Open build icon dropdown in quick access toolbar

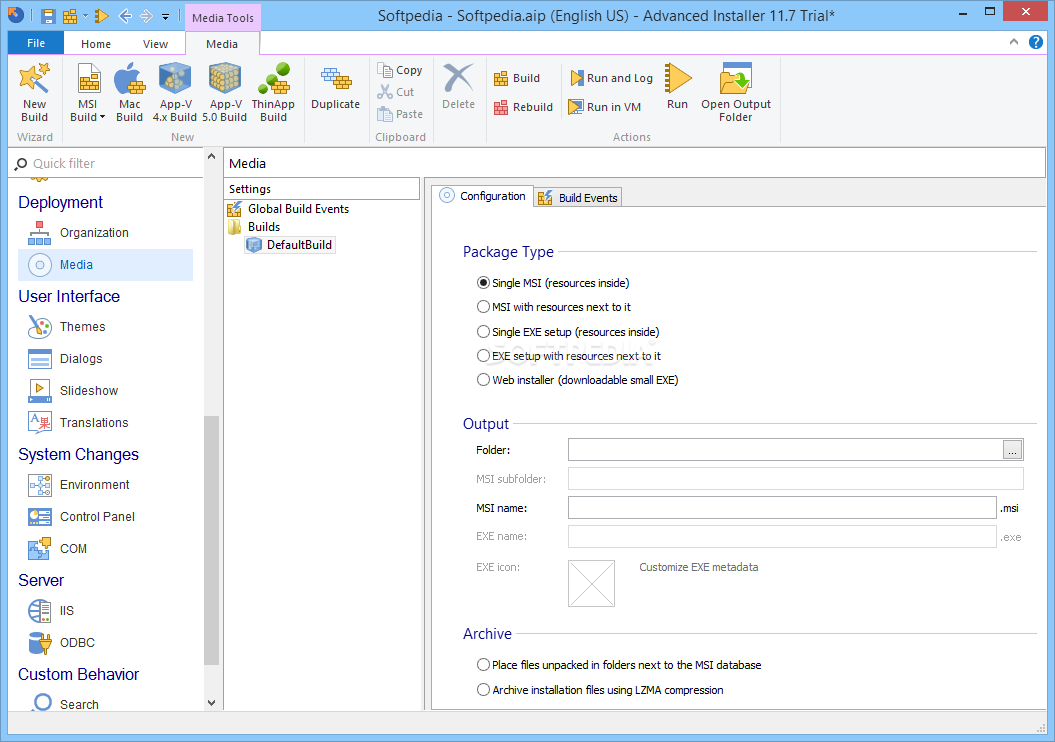[x=85, y=16]
